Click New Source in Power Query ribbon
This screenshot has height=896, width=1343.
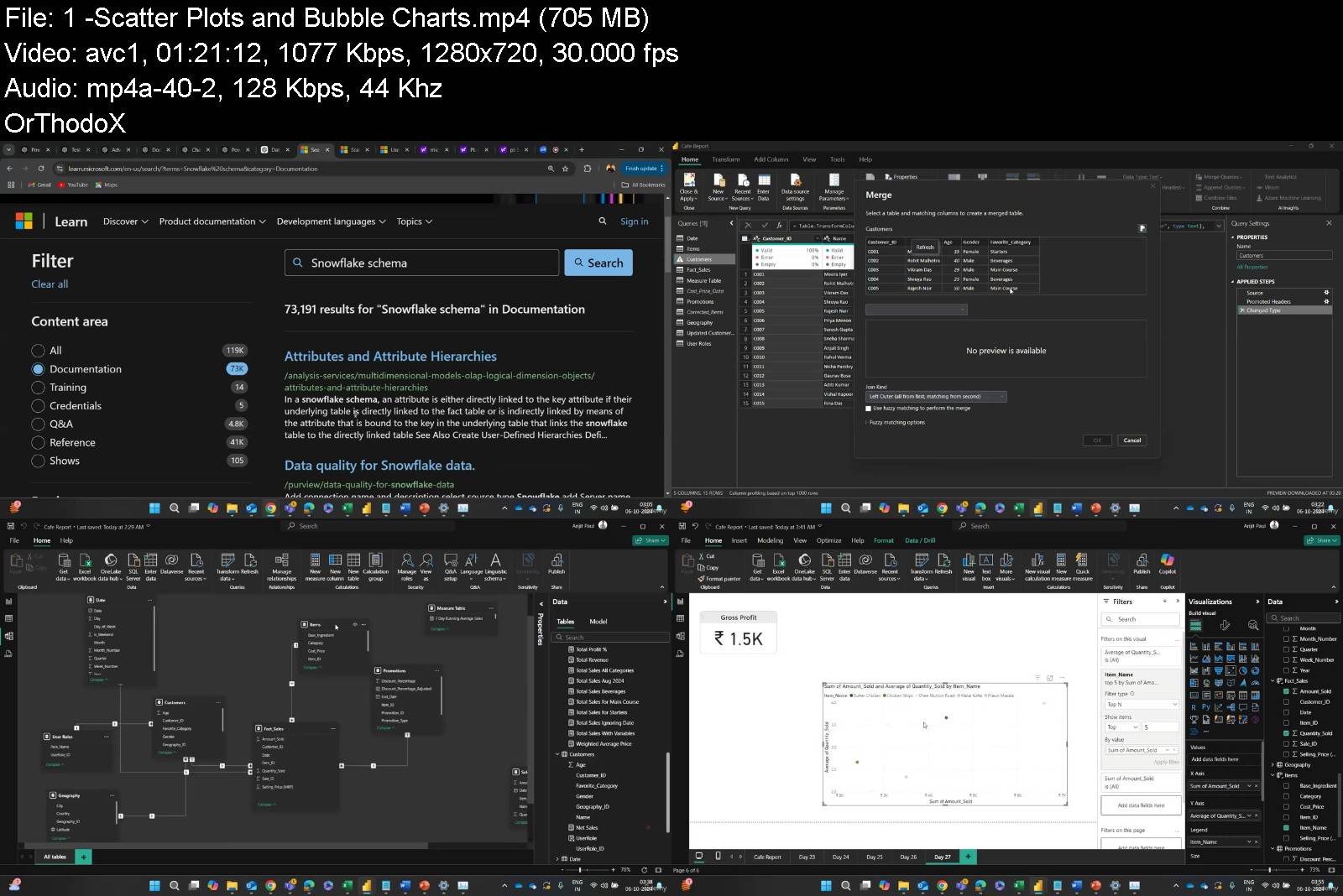(x=719, y=189)
